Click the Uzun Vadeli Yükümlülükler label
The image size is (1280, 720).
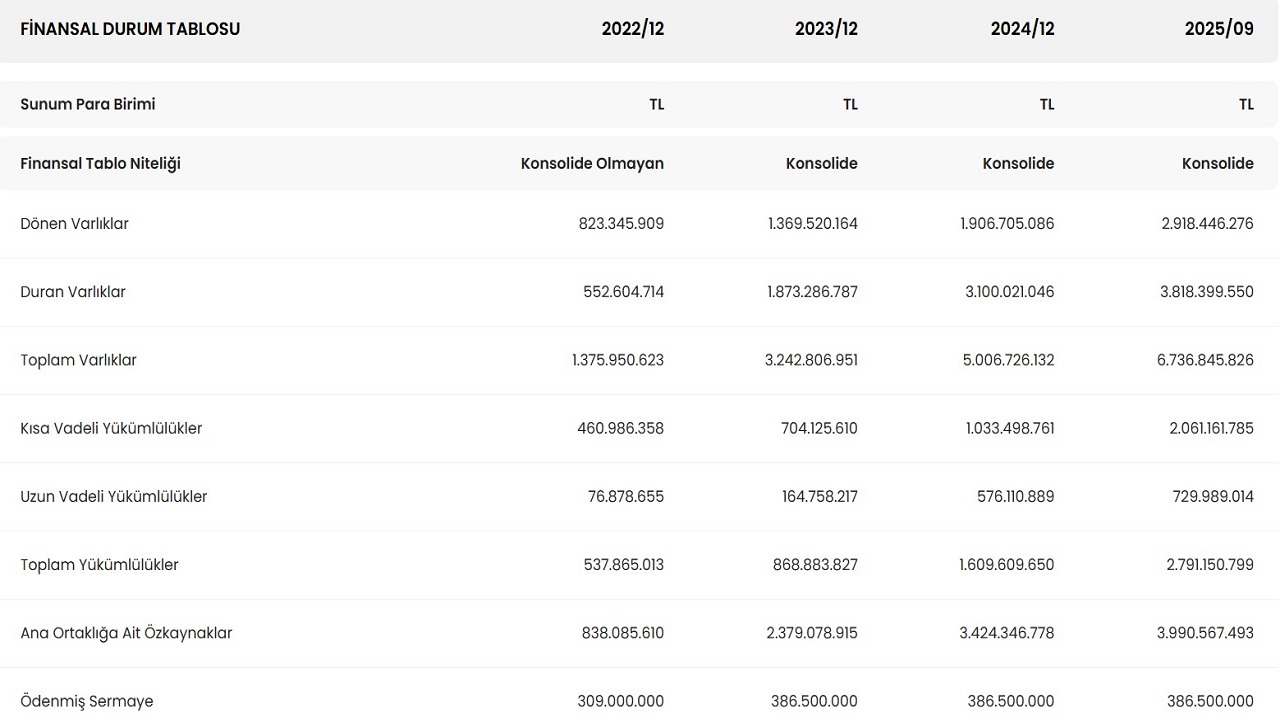click(113, 496)
